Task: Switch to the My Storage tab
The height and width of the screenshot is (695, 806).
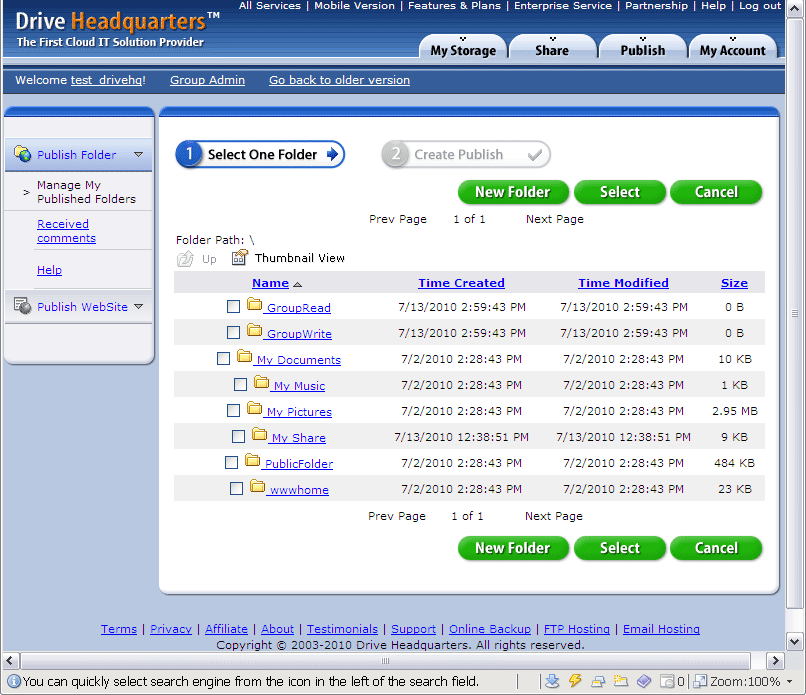Action: (463, 50)
